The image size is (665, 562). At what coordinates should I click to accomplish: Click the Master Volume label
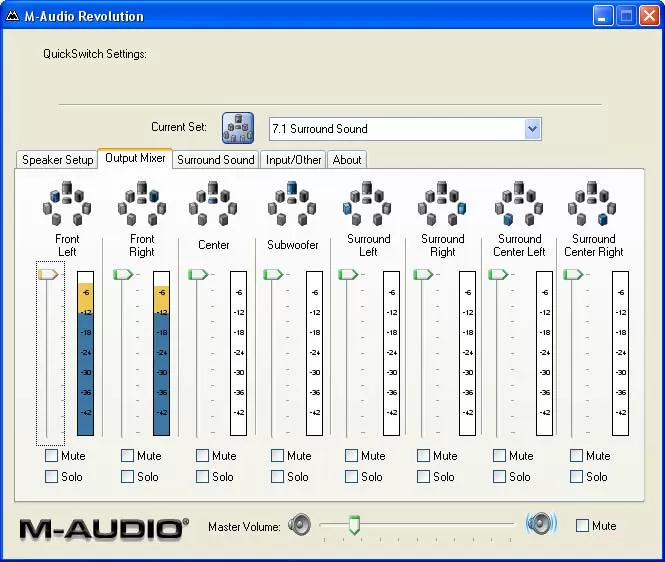[x=244, y=527]
